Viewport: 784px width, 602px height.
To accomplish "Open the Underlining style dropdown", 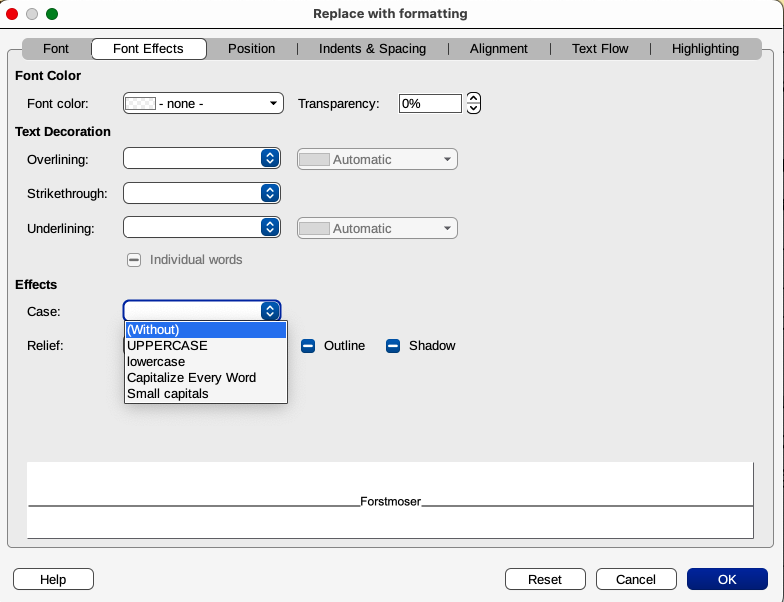I will tap(202, 228).
